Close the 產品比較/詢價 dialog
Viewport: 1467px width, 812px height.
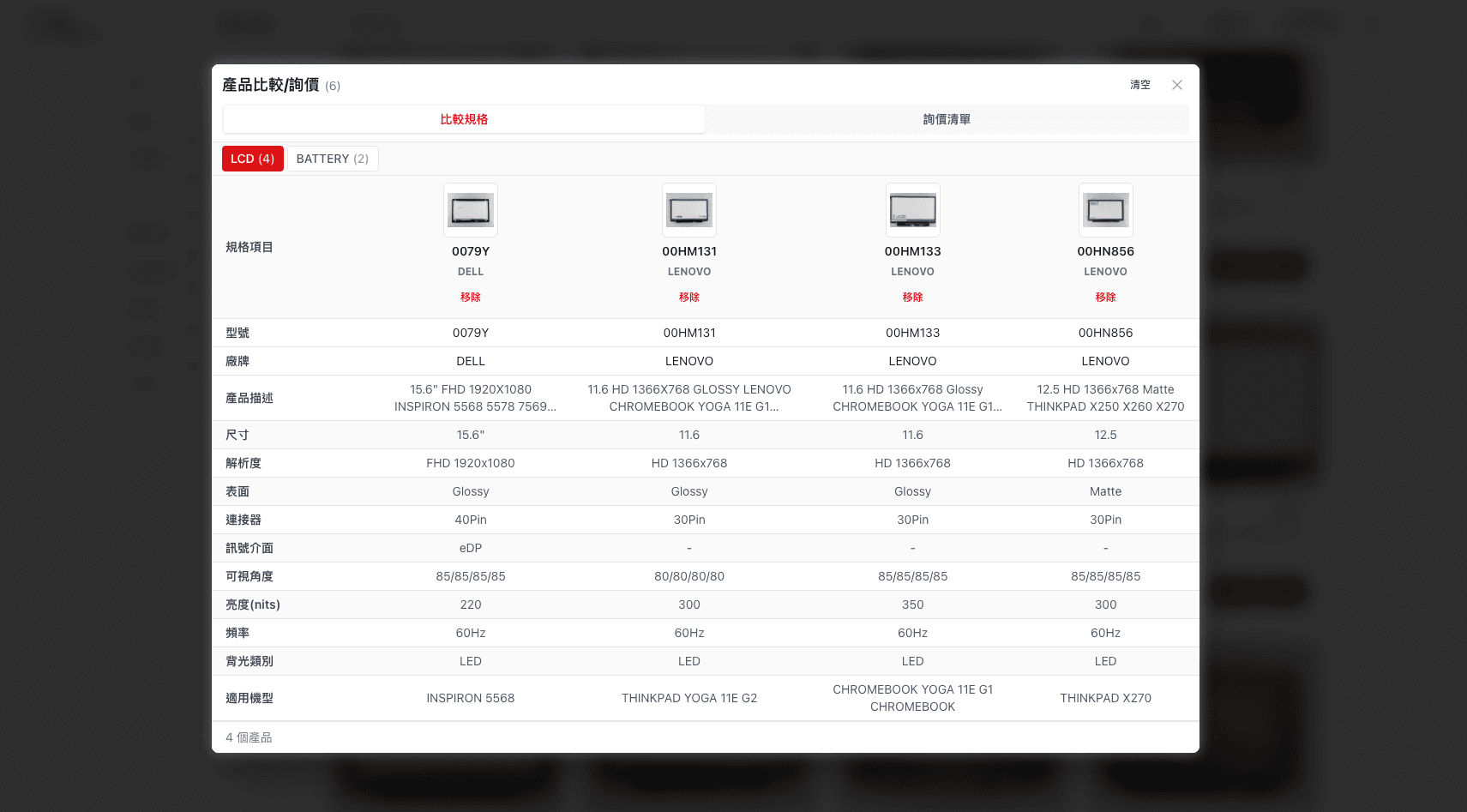point(1176,85)
